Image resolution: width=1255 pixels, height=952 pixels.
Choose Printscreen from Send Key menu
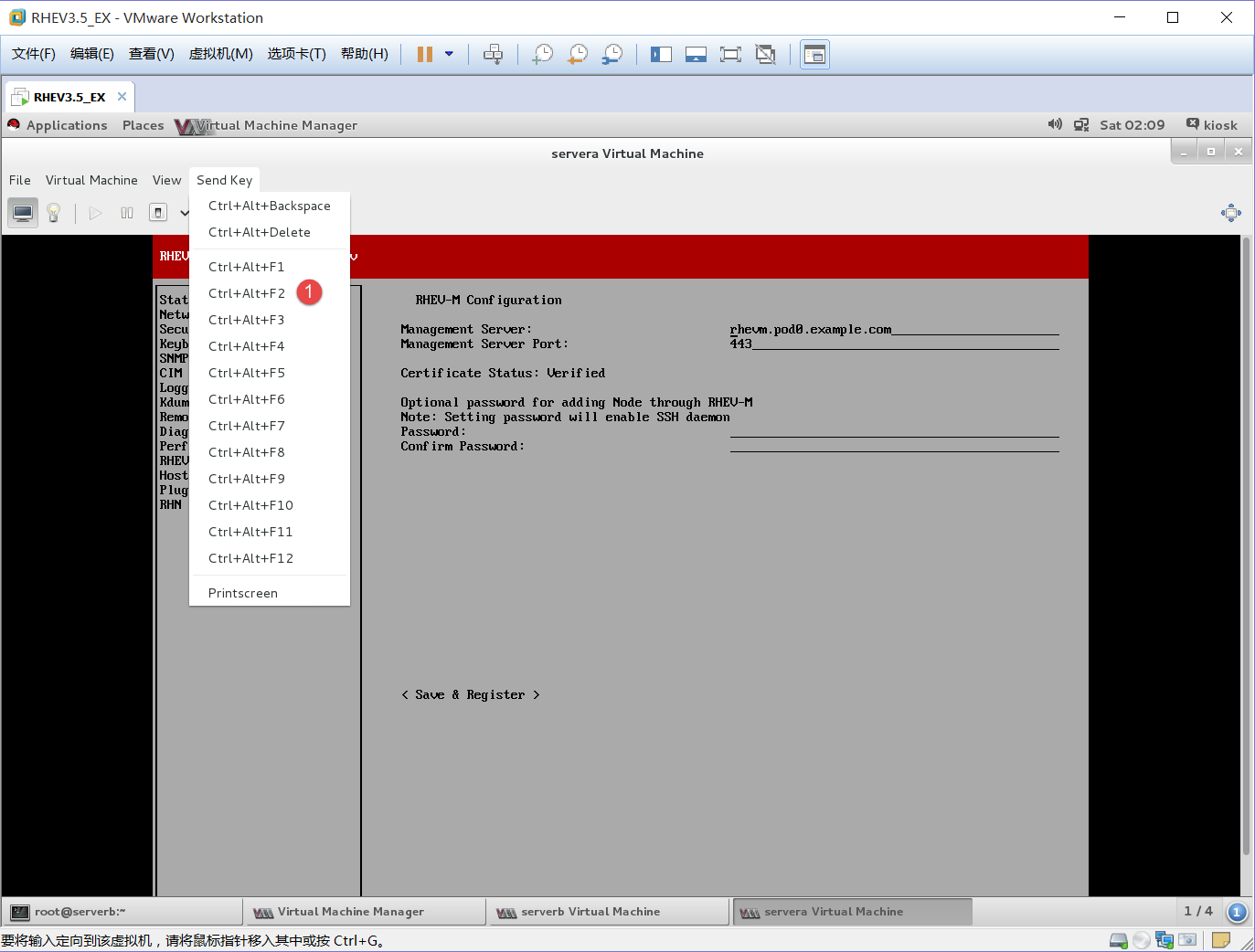[x=269, y=593]
